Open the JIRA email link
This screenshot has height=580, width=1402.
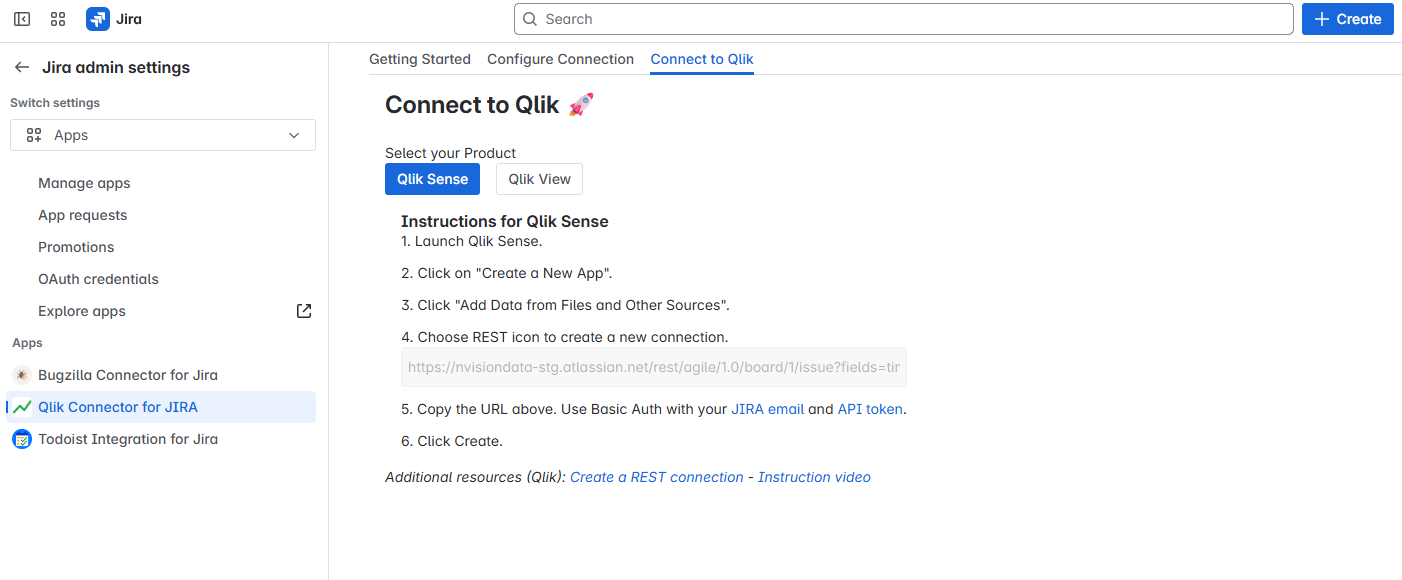pos(768,409)
